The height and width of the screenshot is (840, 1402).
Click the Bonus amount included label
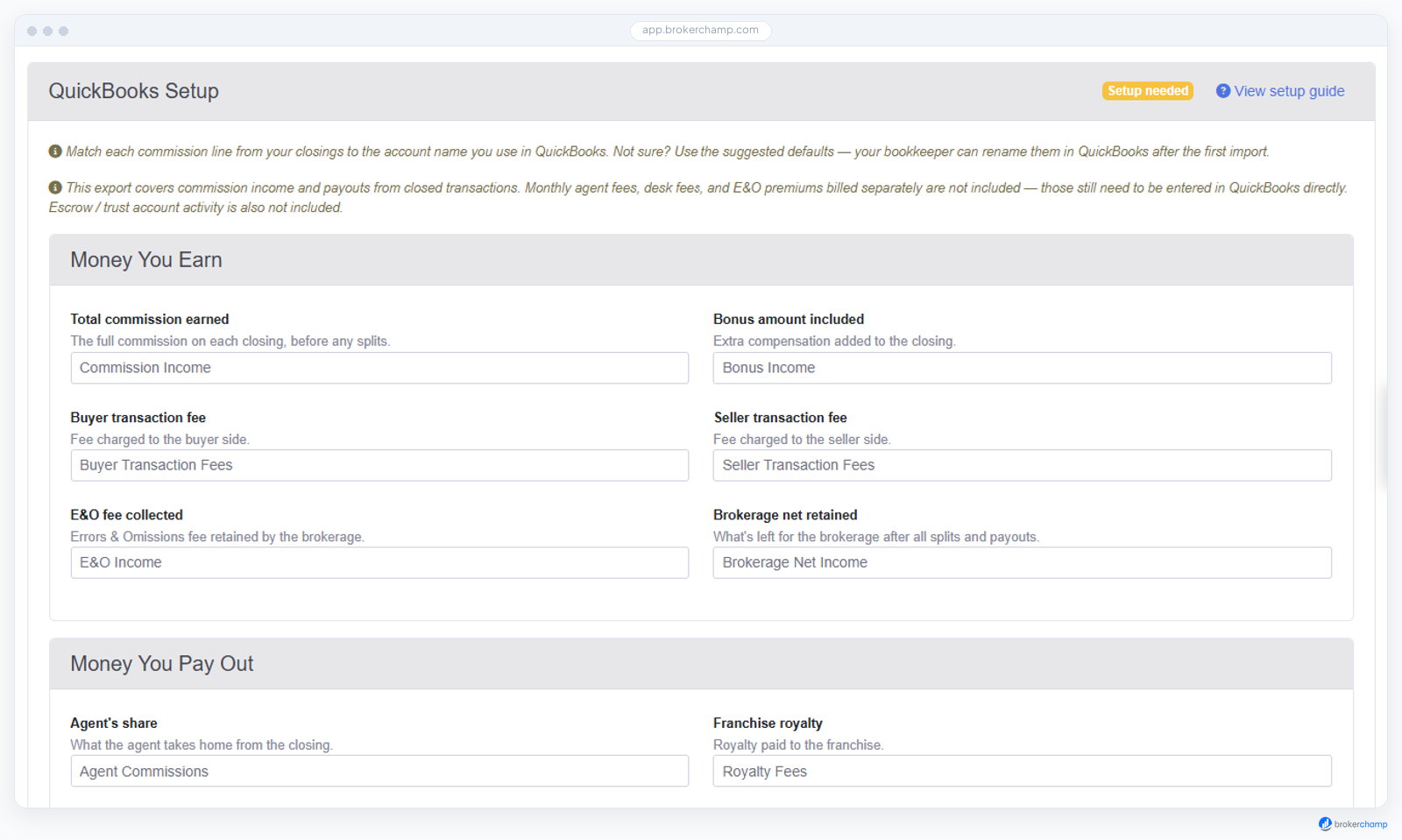pos(789,320)
